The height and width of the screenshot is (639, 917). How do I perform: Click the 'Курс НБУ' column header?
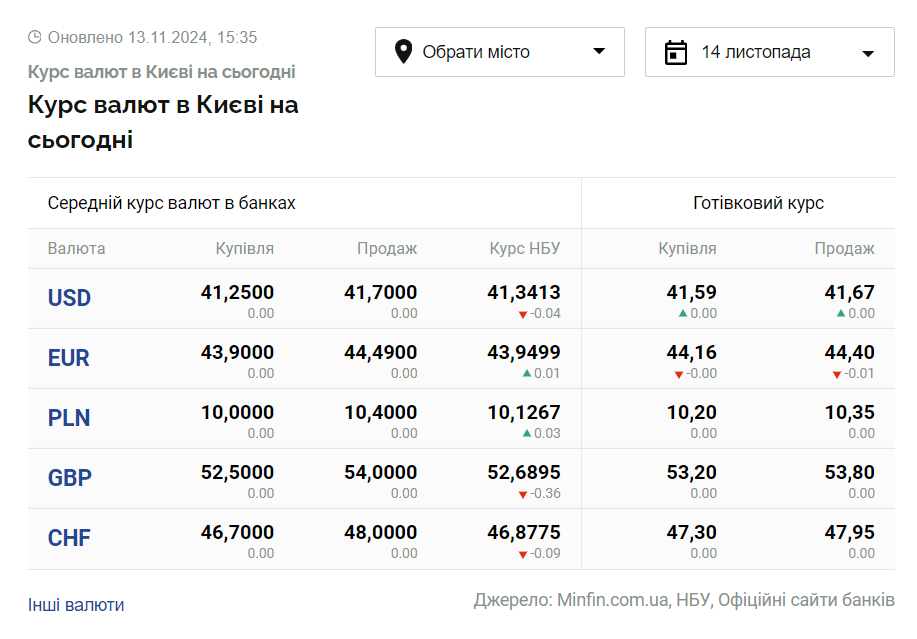point(525,248)
